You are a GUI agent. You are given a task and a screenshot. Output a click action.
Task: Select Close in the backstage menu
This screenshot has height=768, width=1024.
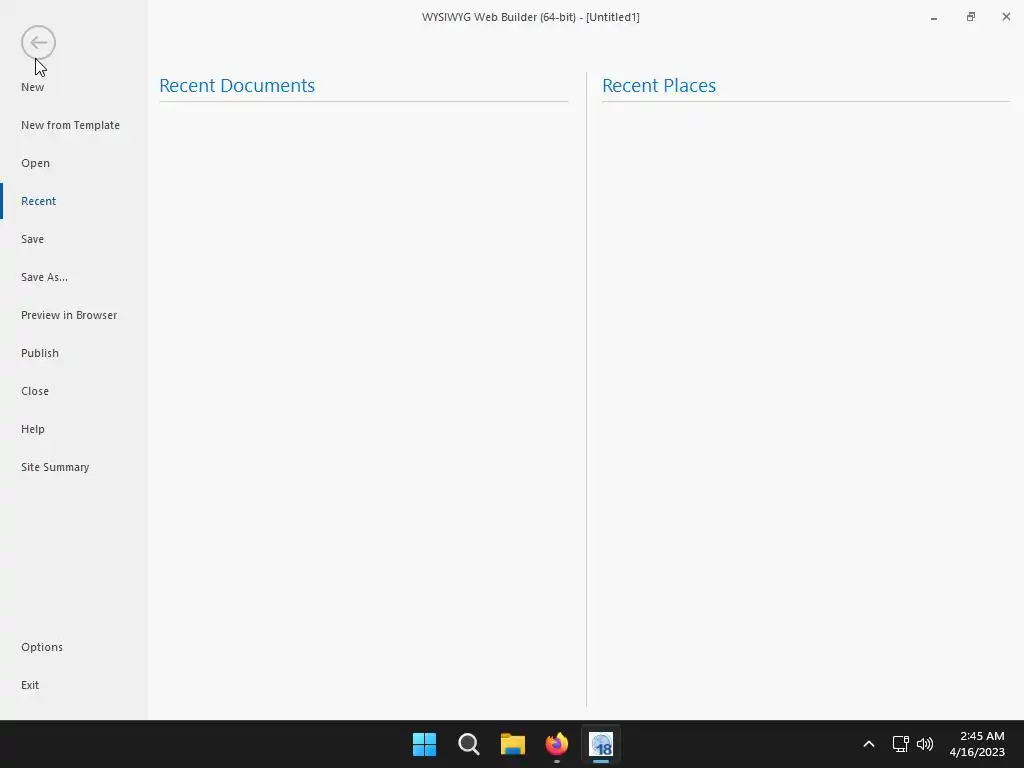click(35, 391)
